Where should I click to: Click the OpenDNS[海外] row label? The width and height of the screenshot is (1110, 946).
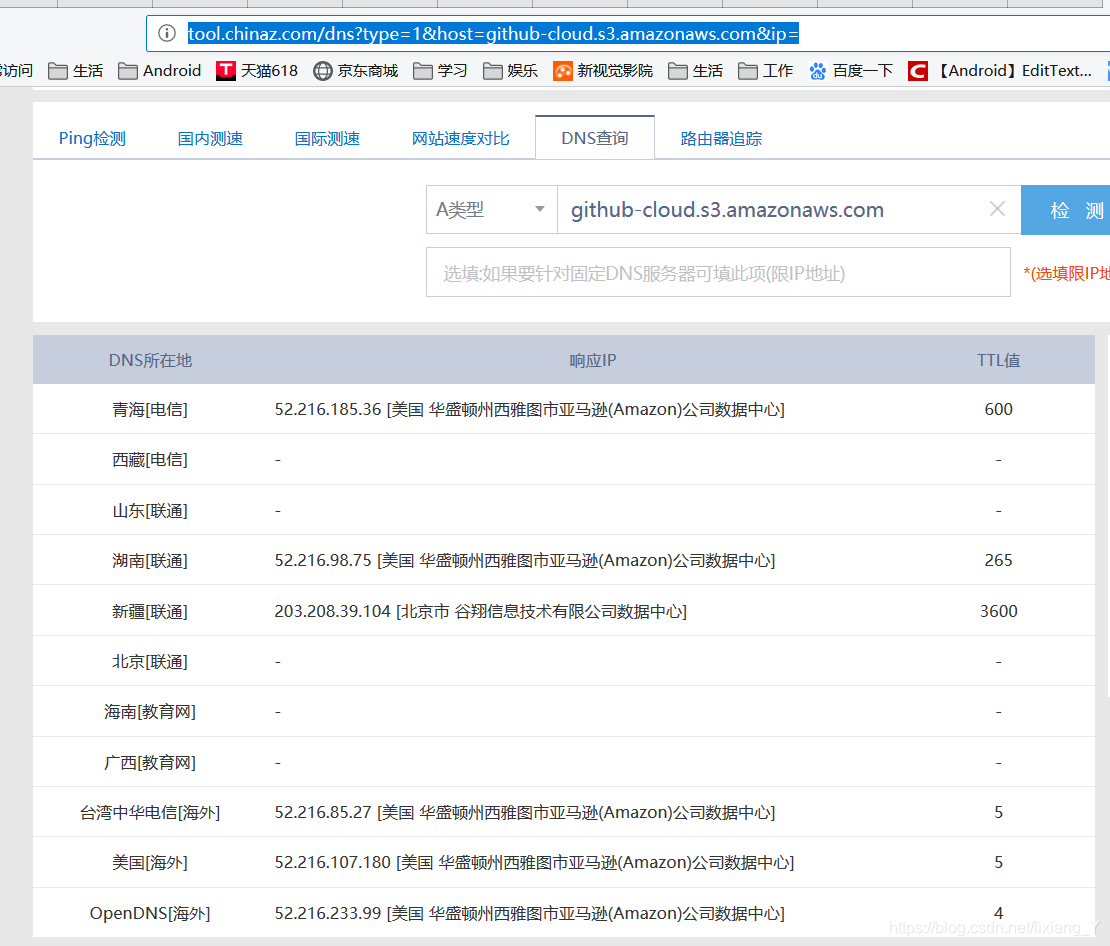pyautogui.click(x=150, y=913)
